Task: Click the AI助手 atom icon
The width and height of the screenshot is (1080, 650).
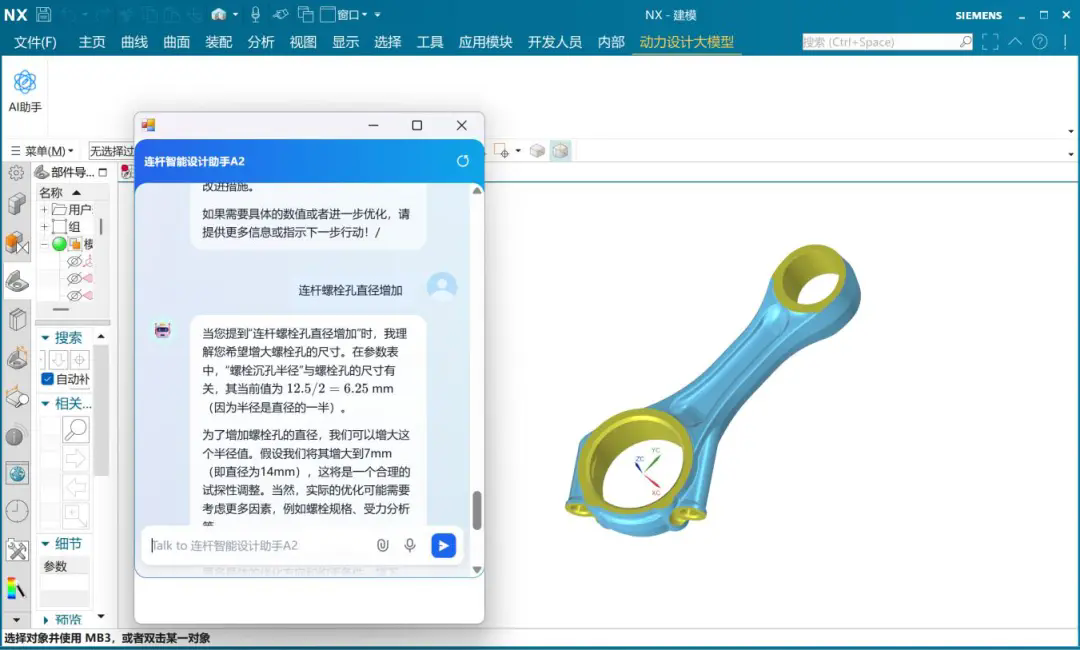Action: pos(25,83)
